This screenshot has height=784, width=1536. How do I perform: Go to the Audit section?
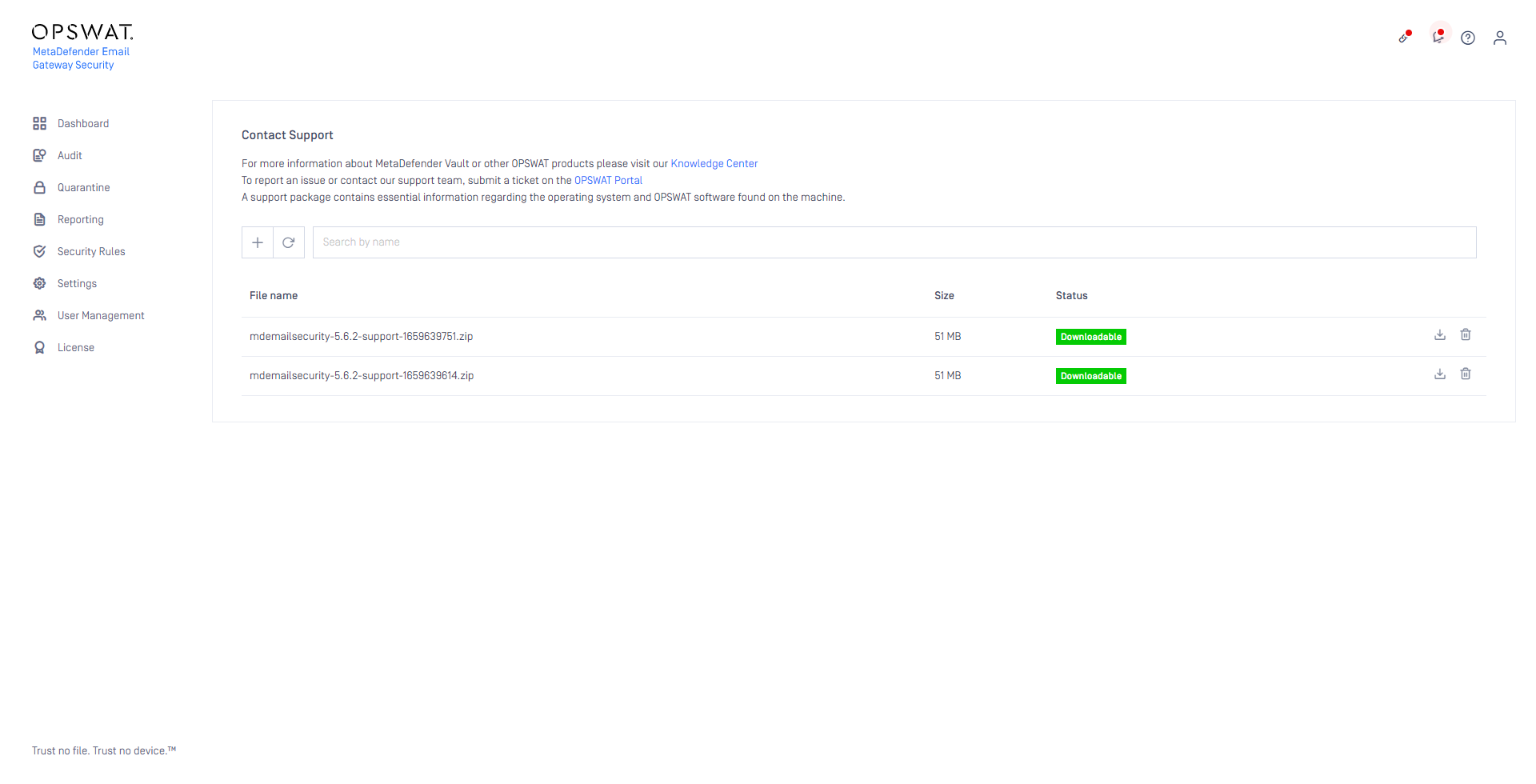pyautogui.click(x=70, y=155)
